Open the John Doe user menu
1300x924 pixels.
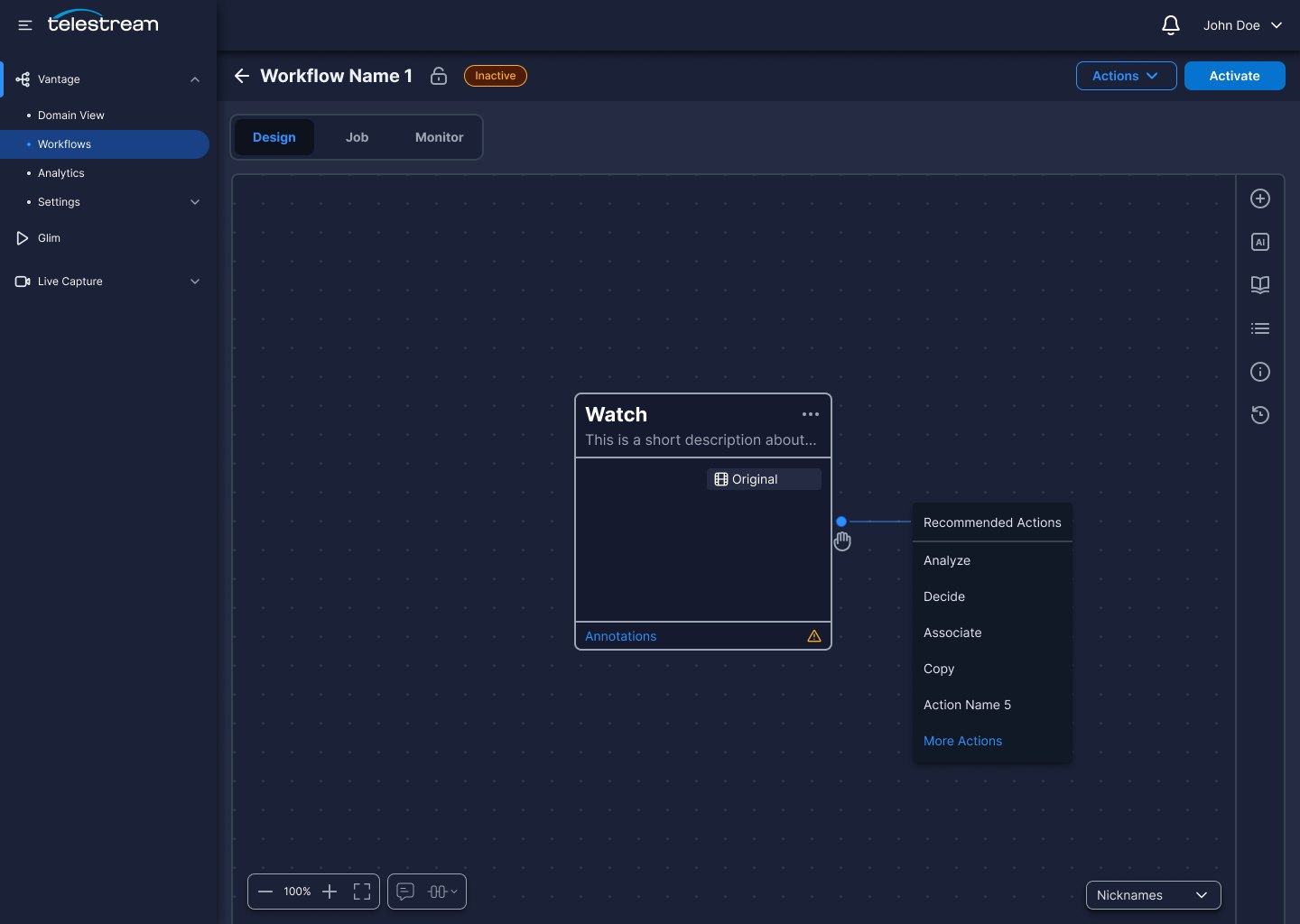(x=1242, y=25)
